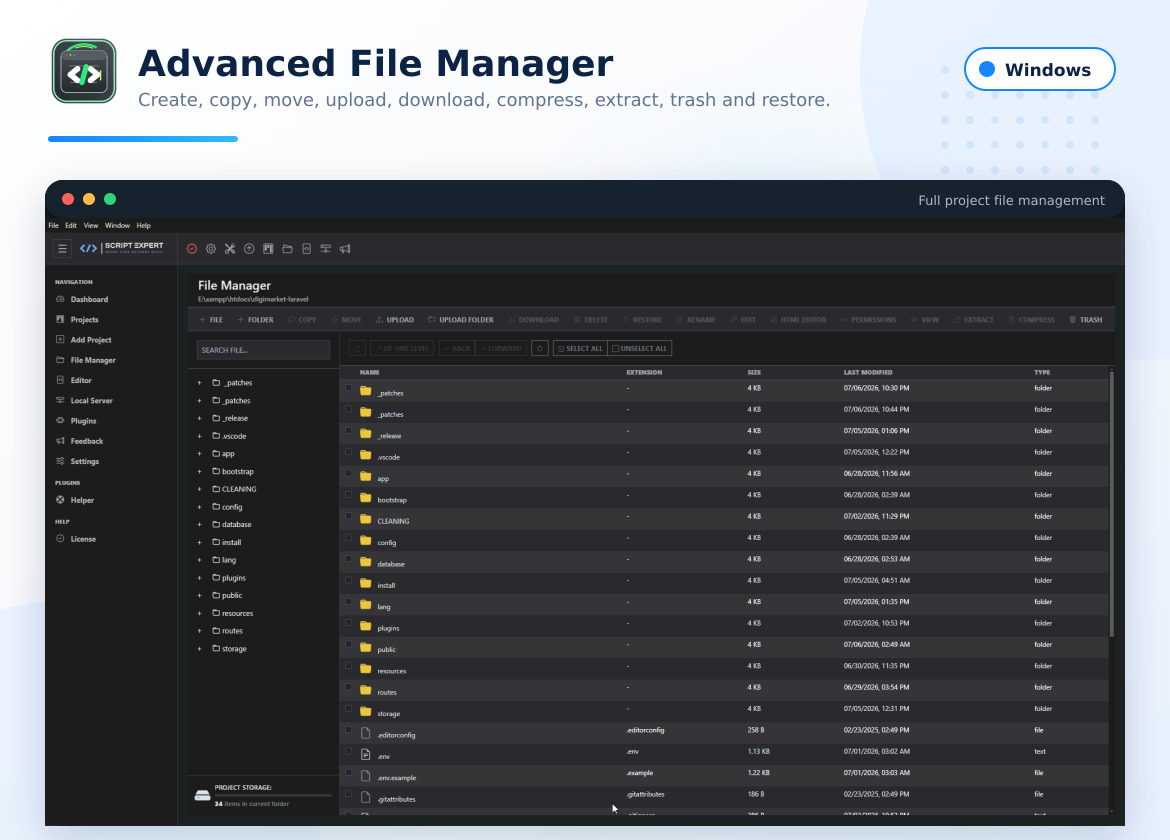Open the TRASH button
The height and width of the screenshot is (840, 1170).
tap(1086, 320)
